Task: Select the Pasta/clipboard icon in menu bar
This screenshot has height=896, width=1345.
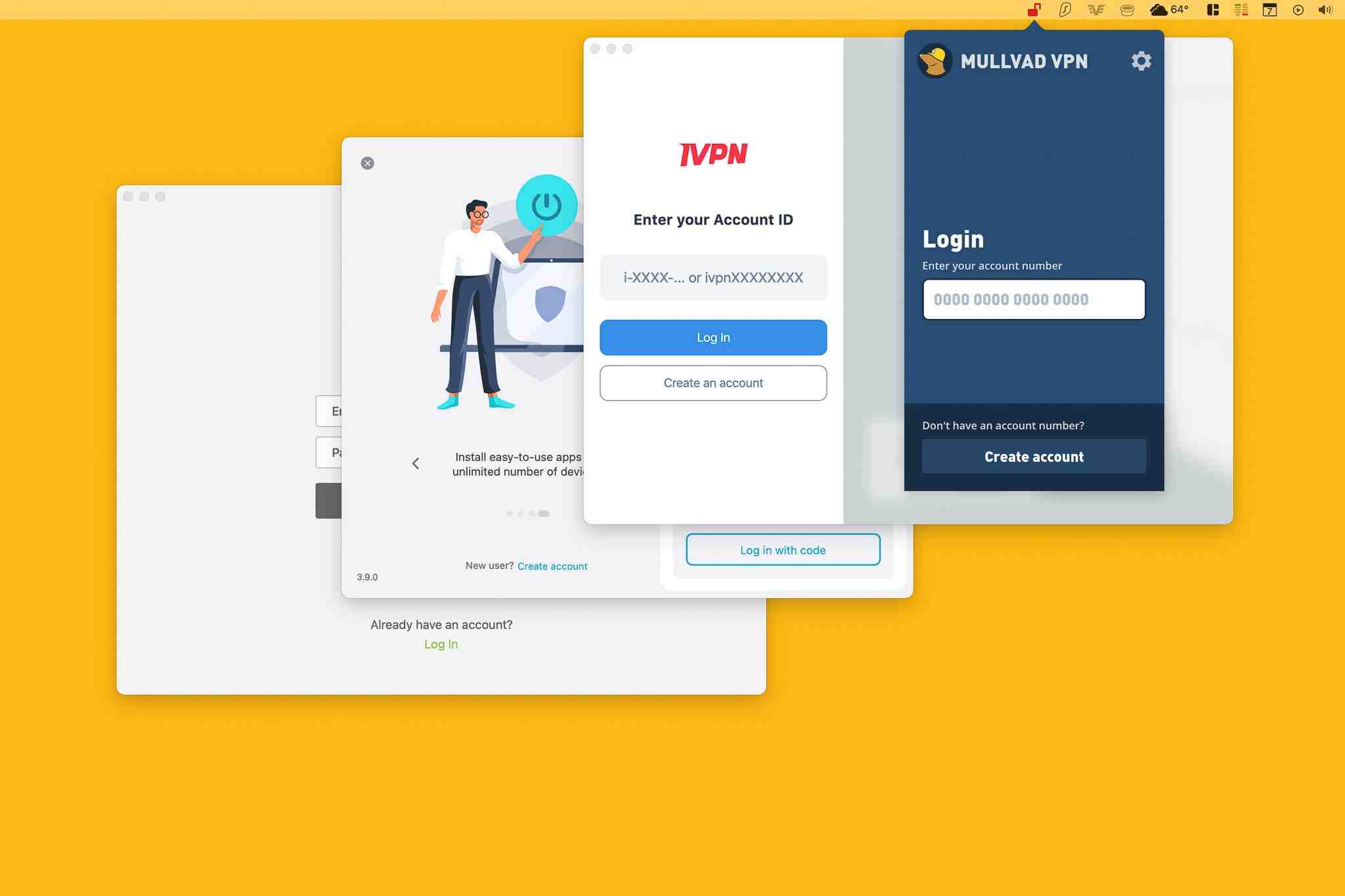Action: point(1127,10)
